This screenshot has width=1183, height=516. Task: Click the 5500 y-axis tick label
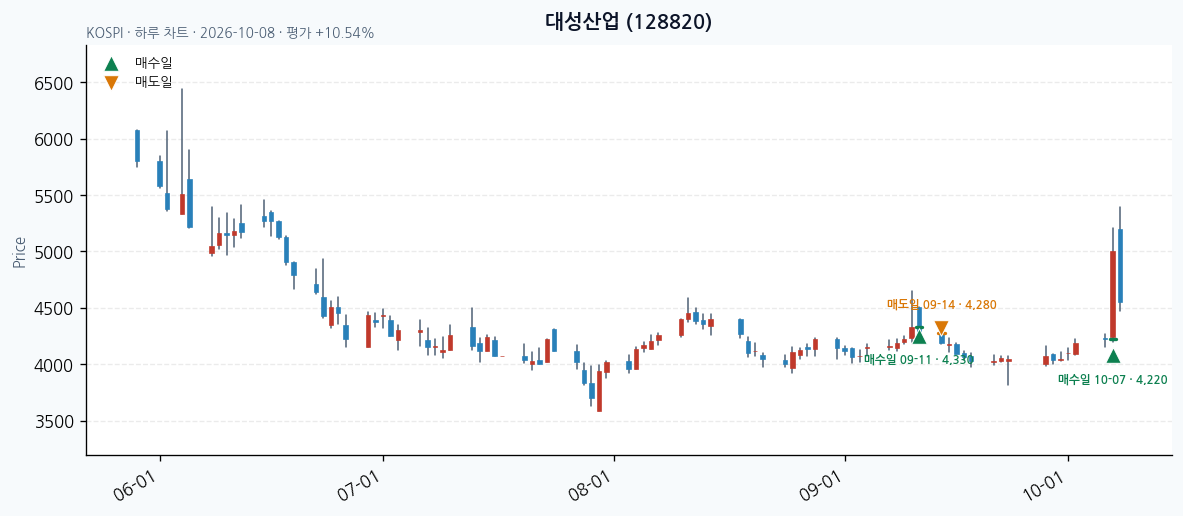tap(54, 196)
